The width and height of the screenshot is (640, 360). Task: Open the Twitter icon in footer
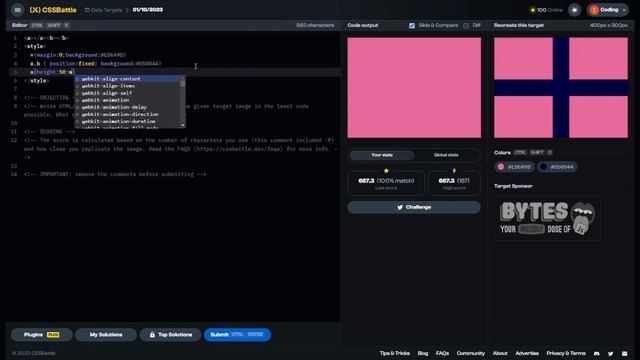(610, 353)
